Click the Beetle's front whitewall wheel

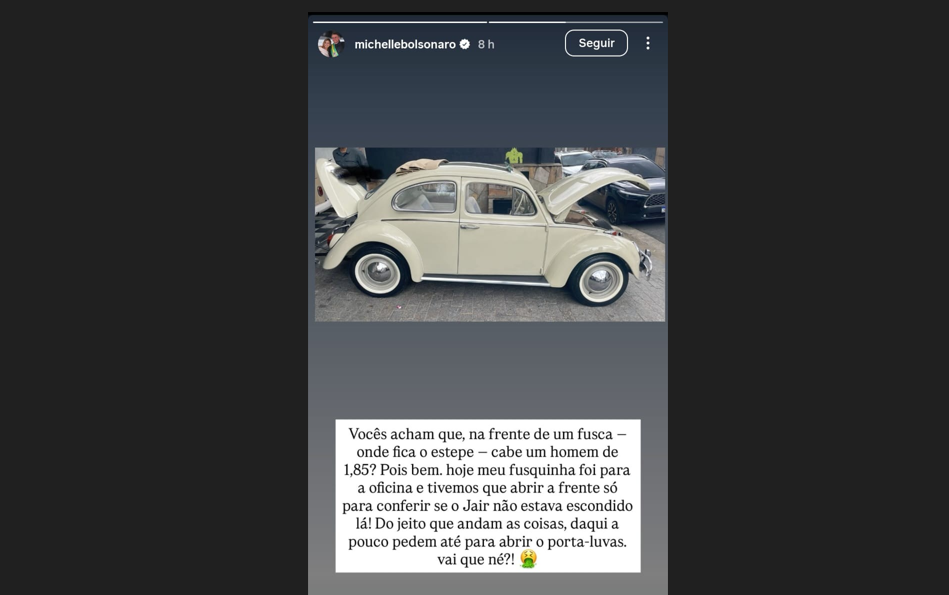[x=599, y=280]
